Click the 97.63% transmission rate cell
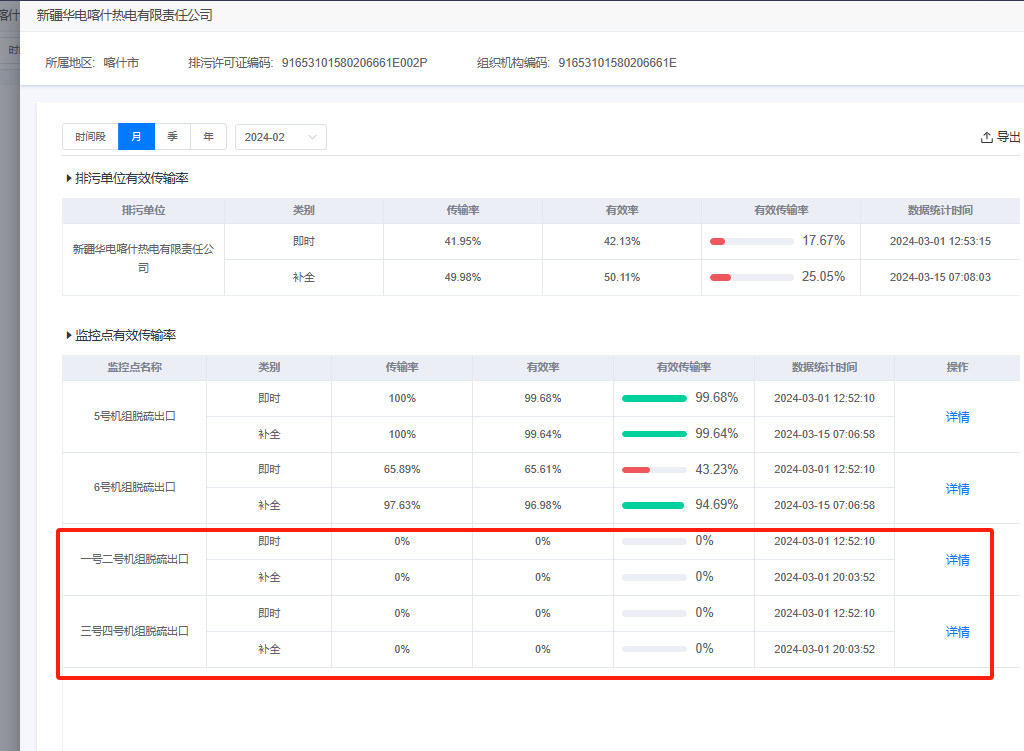 click(402, 505)
